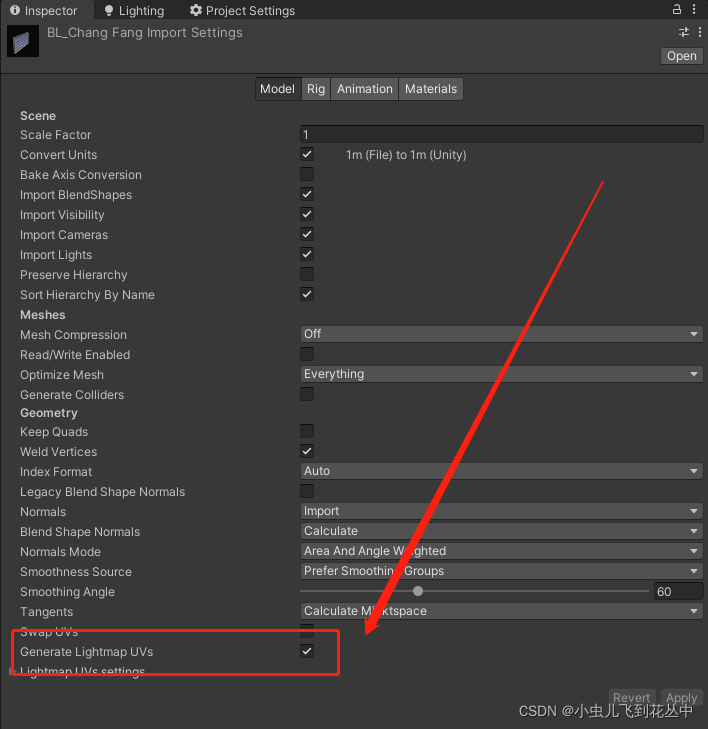Open the panel's three-dot menu next to the lock
708x729 pixels.
pos(694,9)
